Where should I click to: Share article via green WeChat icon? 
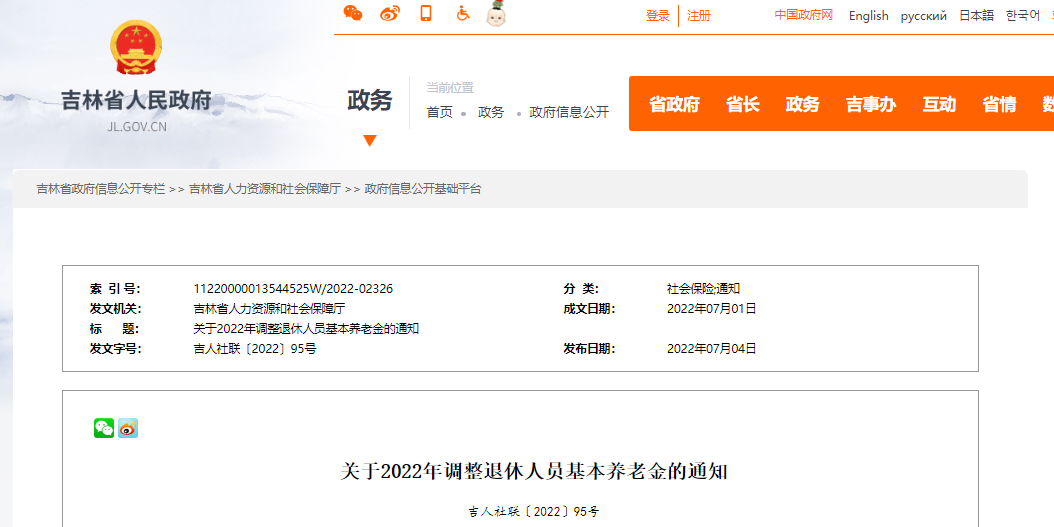(104, 428)
